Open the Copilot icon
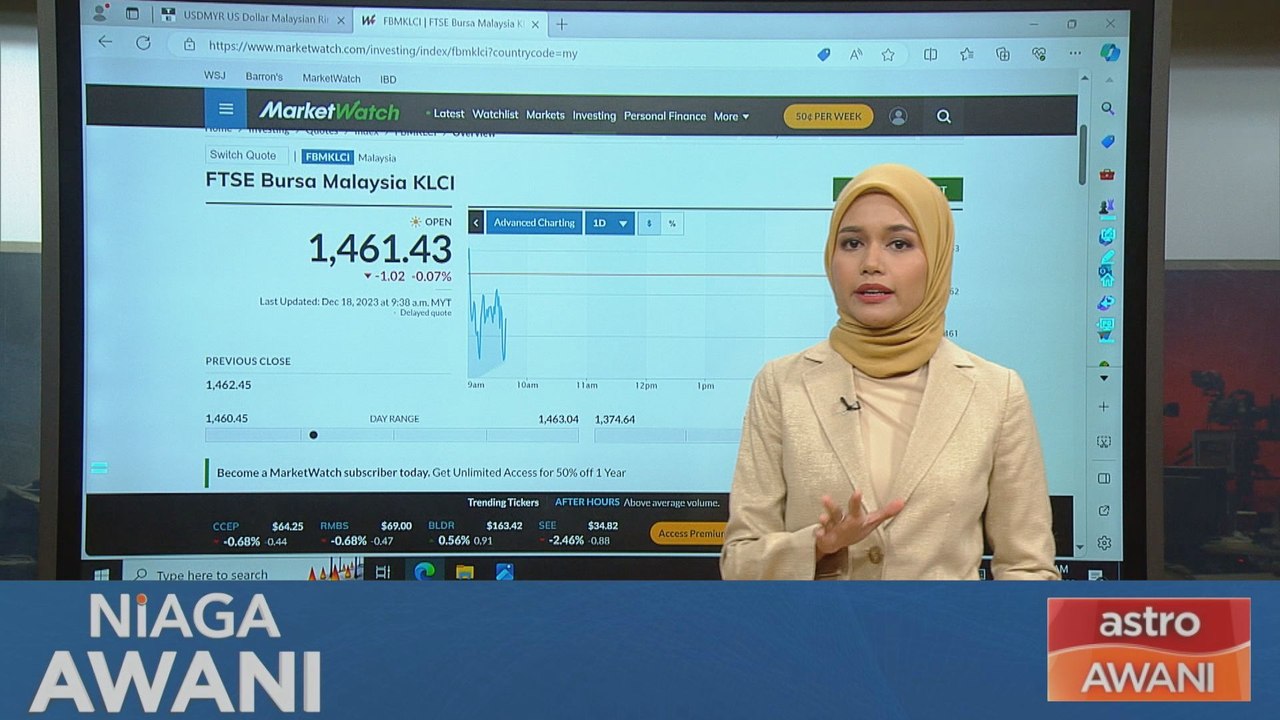Viewport: 1280px width, 720px height. click(1109, 52)
